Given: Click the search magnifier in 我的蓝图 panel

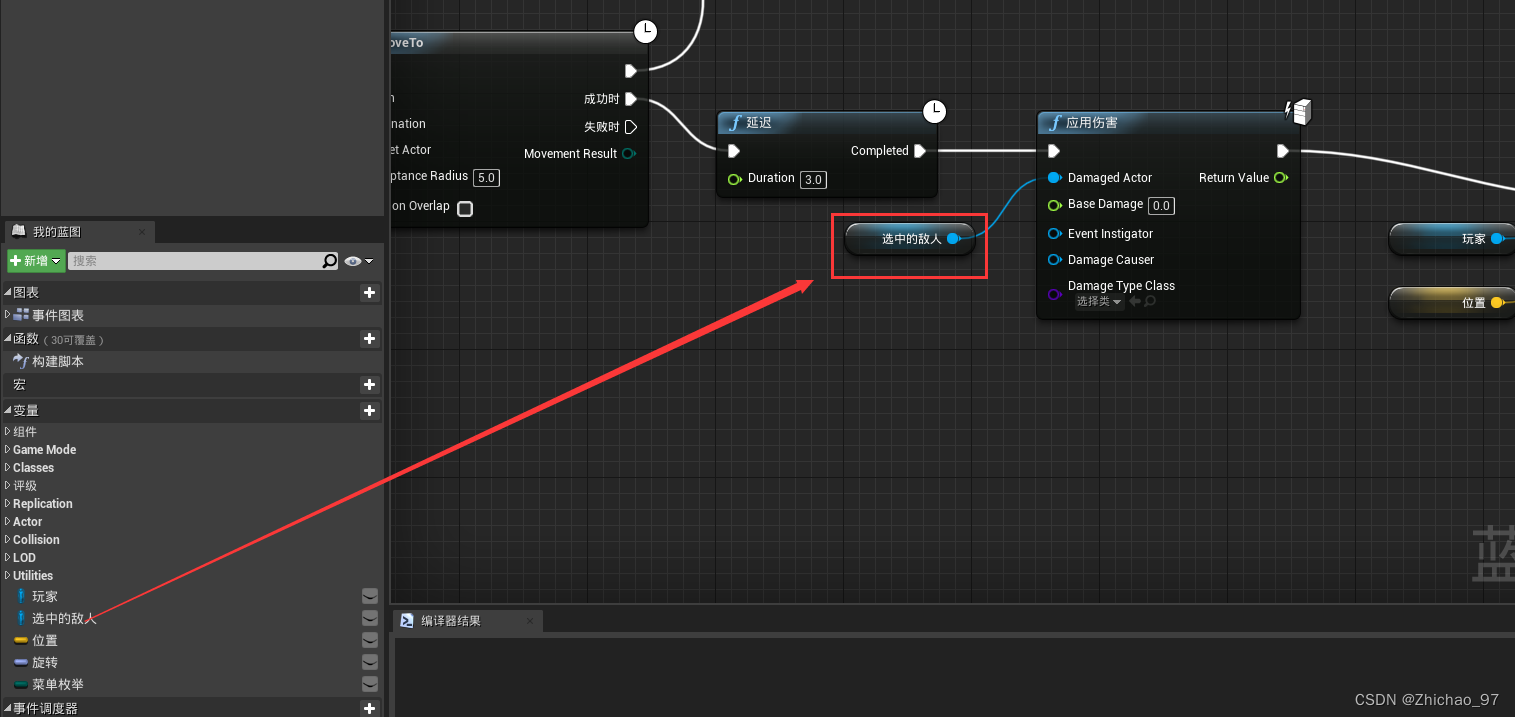Looking at the screenshot, I should pos(330,260).
